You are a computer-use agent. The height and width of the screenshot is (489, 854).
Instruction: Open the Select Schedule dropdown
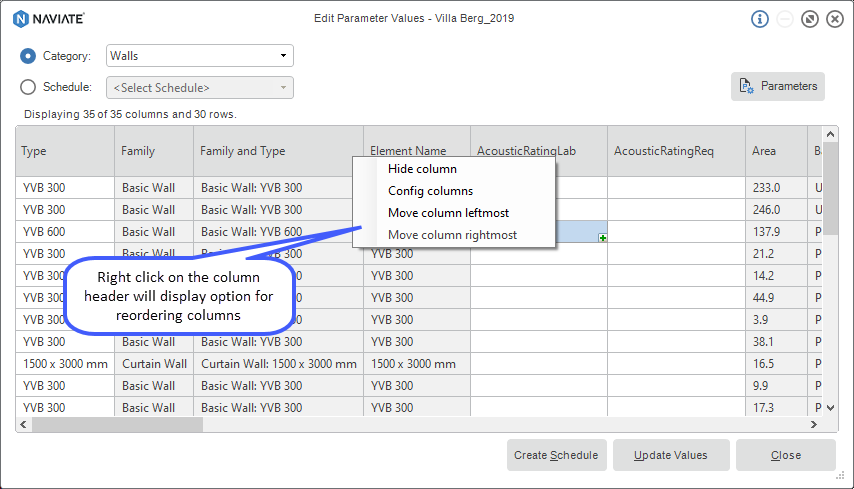pos(284,88)
